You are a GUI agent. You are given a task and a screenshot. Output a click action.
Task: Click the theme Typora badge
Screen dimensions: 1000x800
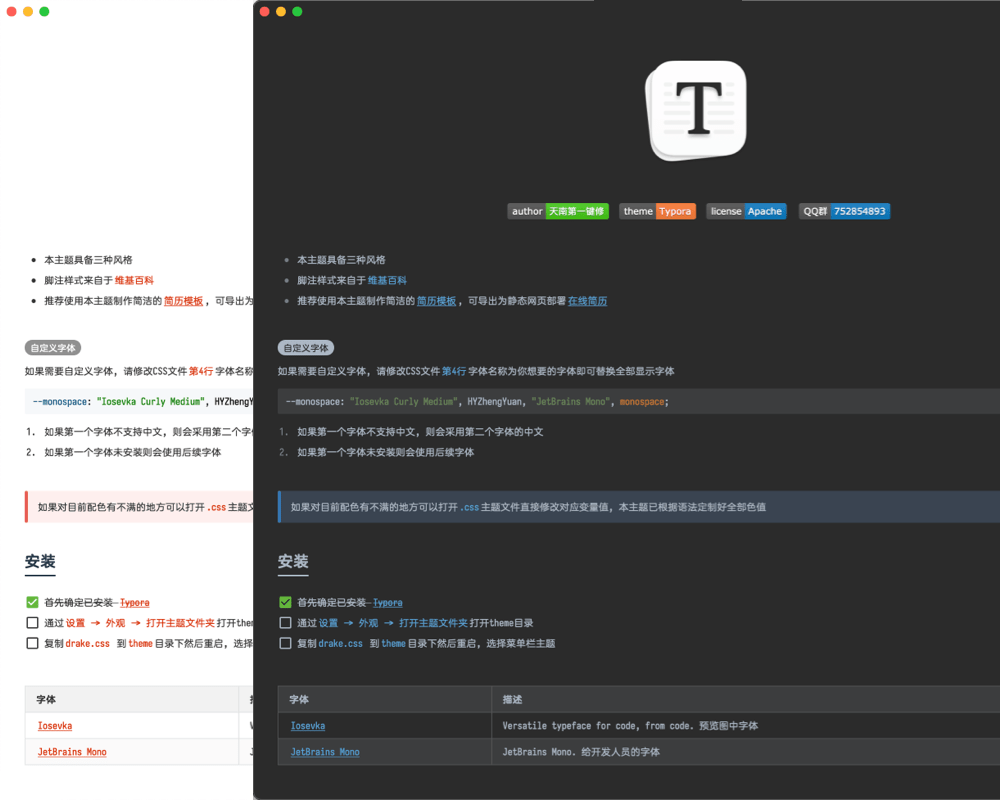[x=657, y=211]
